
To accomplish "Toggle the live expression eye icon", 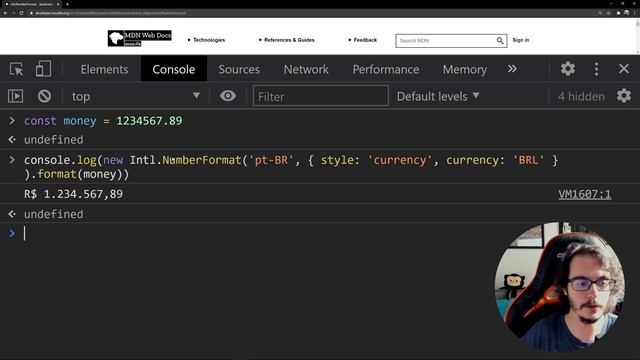I will pos(228,96).
